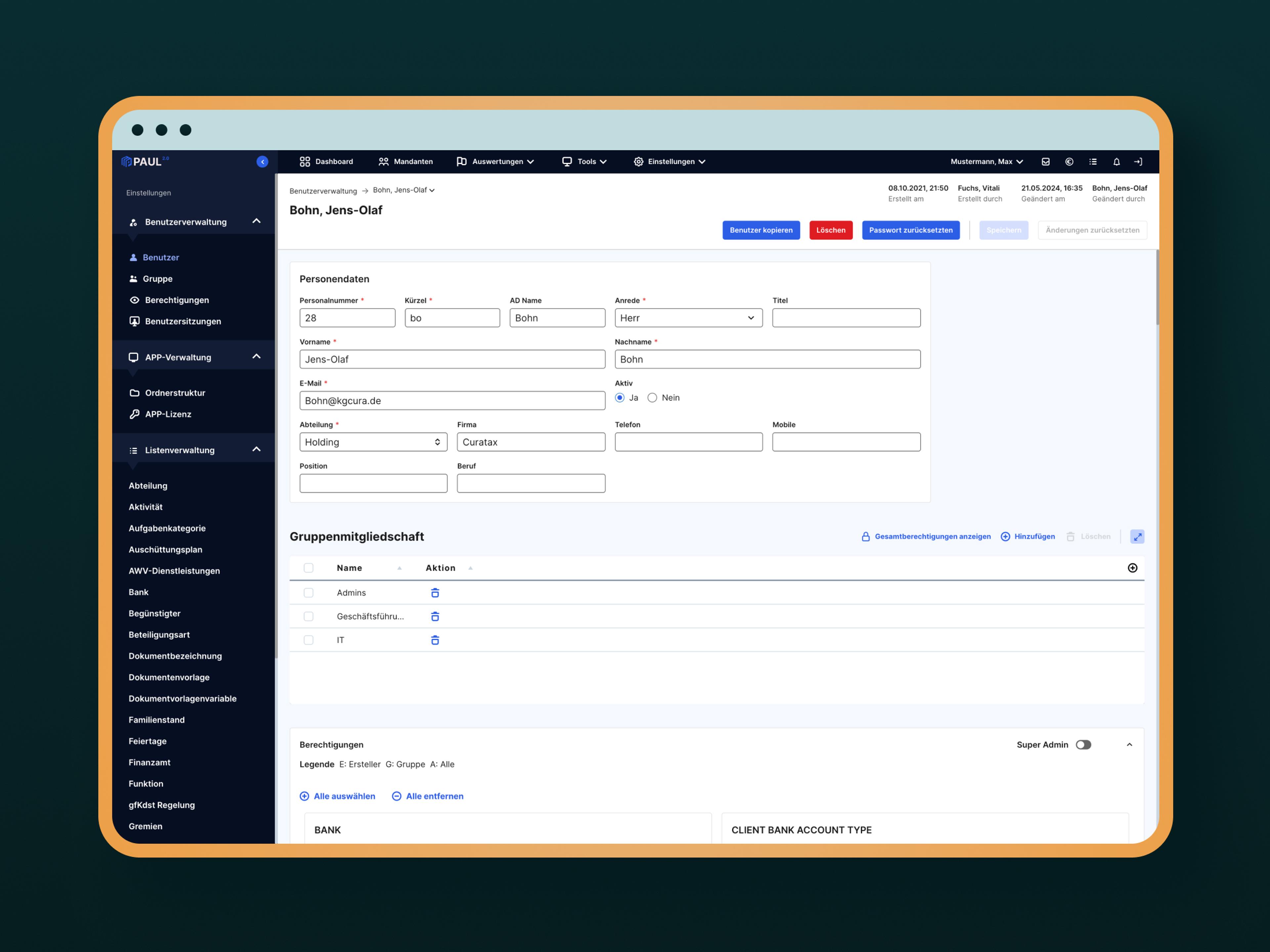Screen dimensions: 1270x952
Task: Collapse the Listenverwaltung sidebar section
Action: (256, 449)
